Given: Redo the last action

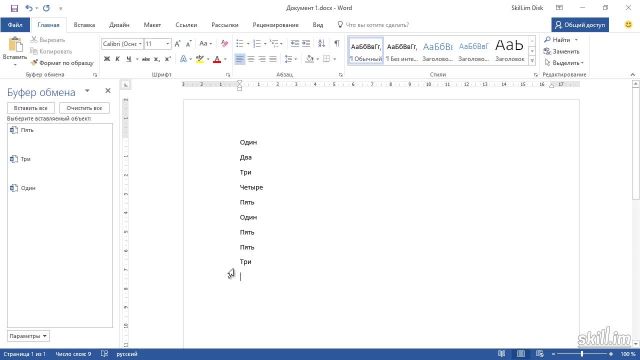Looking at the screenshot, I should click(x=46, y=8).
